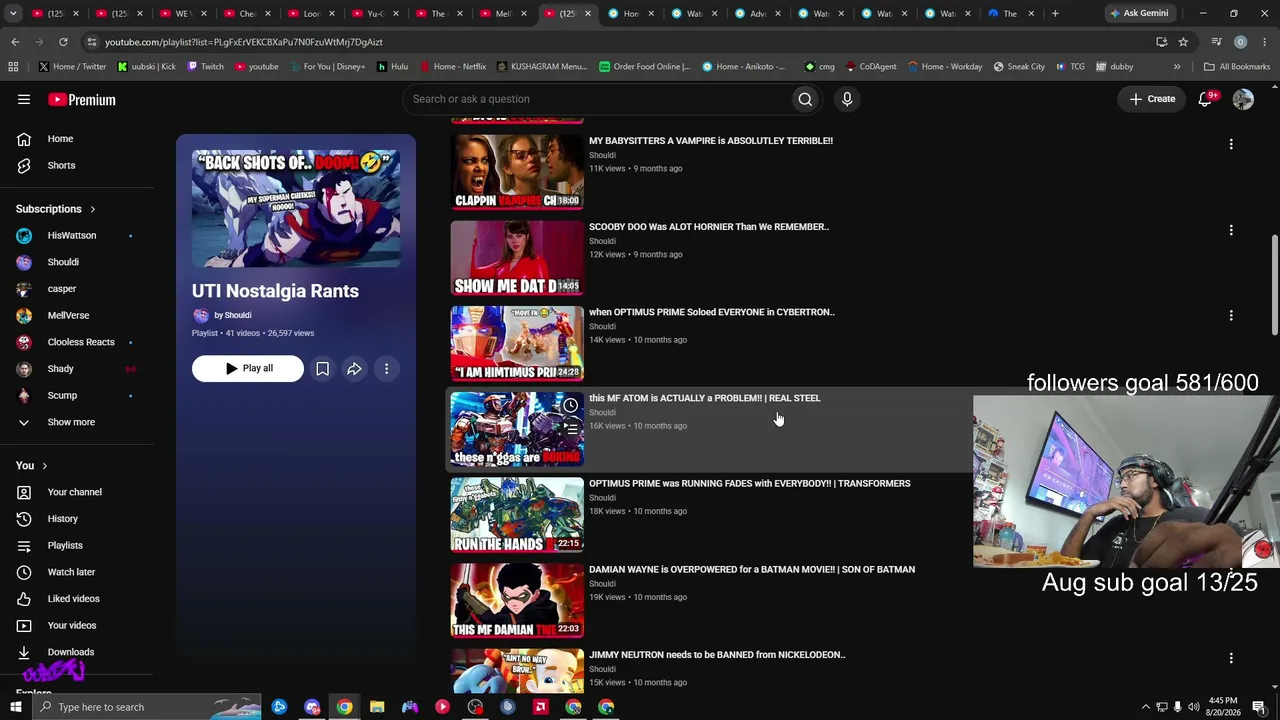Viewport: 1280px width, 720px height.
Task: Go to Home in the sidebar
Action: pos(60,139)
